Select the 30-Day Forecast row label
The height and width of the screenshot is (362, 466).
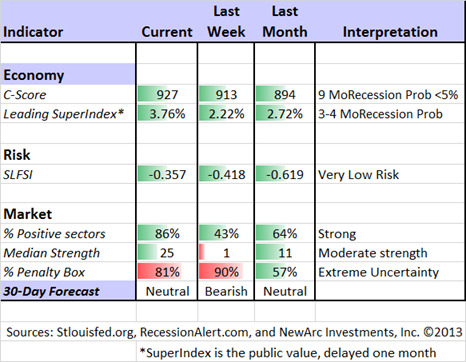coord(51,291)
